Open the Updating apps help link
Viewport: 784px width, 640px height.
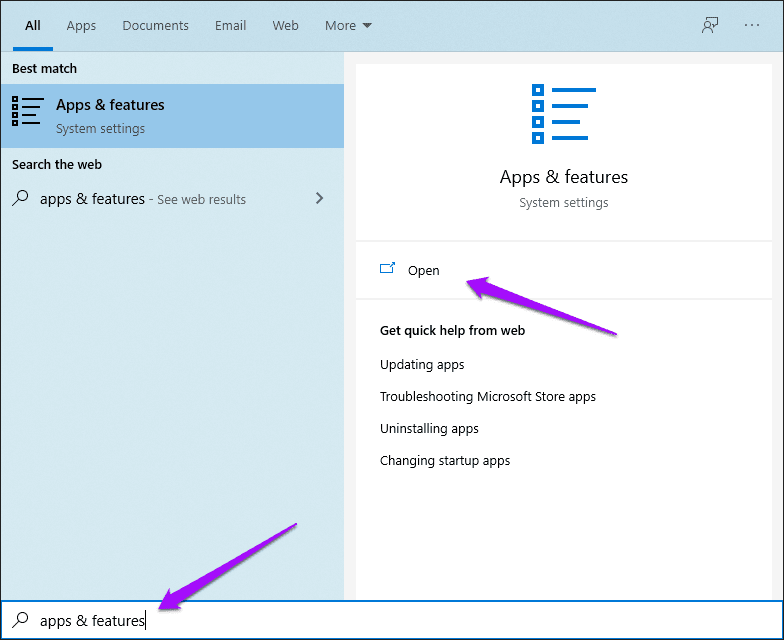[422, 364]
